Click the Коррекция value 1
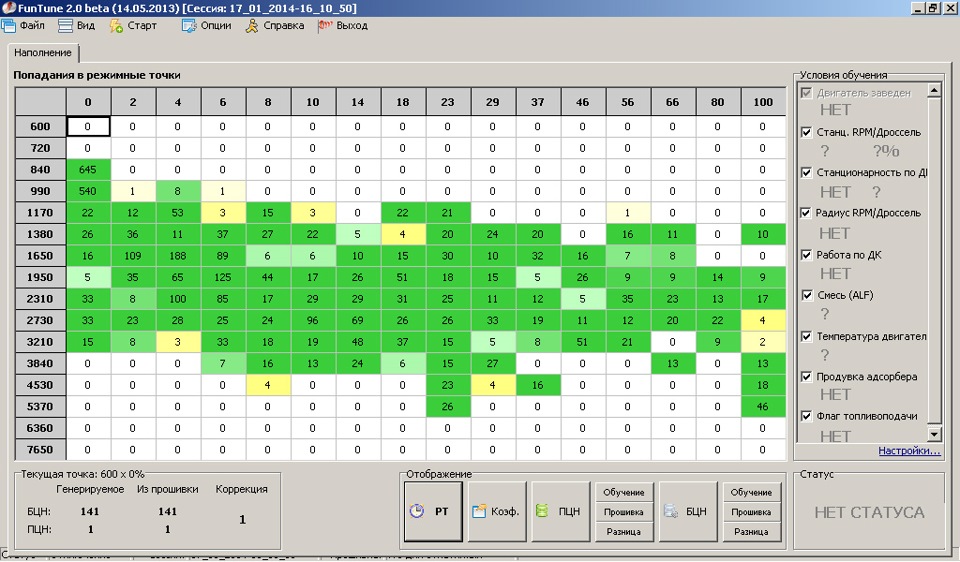This screenshot has width=960, height=562. coord(242,520)
